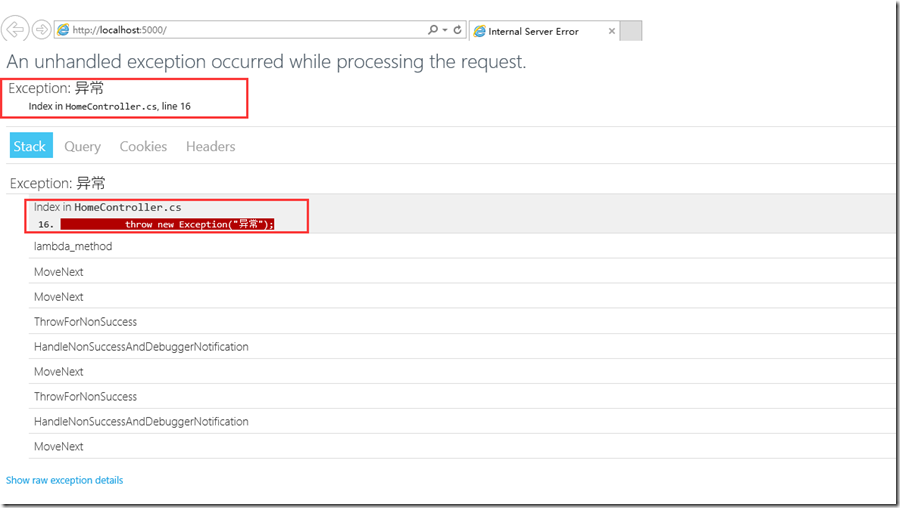Image resolution: width=900 pixels, height=508 pixels.
Task: Click the Refresh icon in address bar
Action: pyautogui.click(x=457, y=30)
